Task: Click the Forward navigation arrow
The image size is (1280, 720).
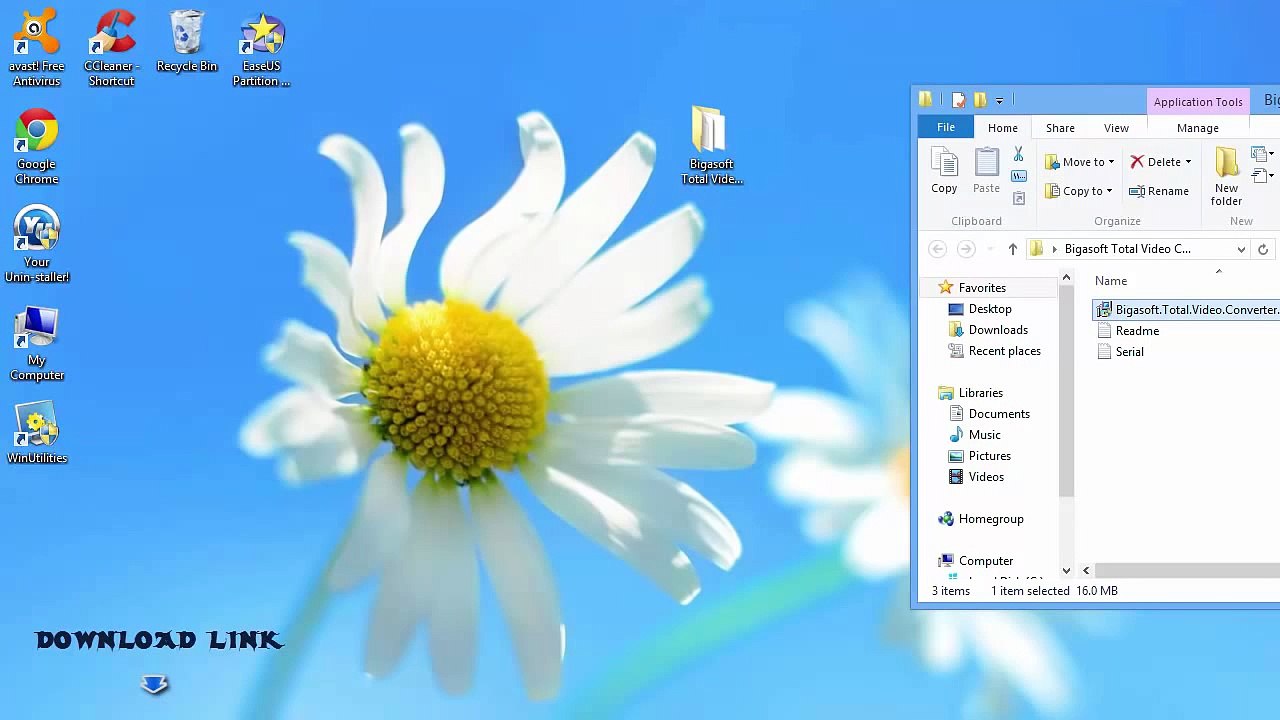Action: [965, 249]
